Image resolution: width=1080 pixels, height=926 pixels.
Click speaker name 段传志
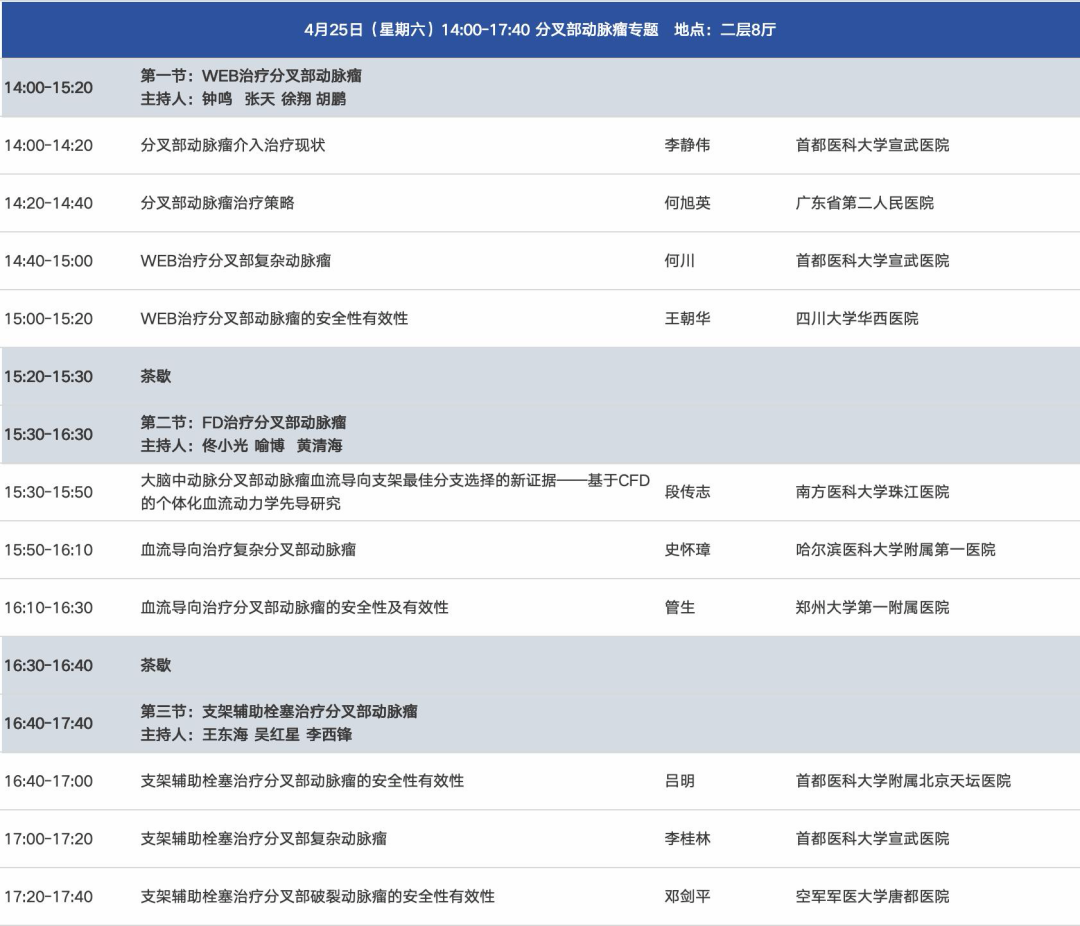coord(687,492)
